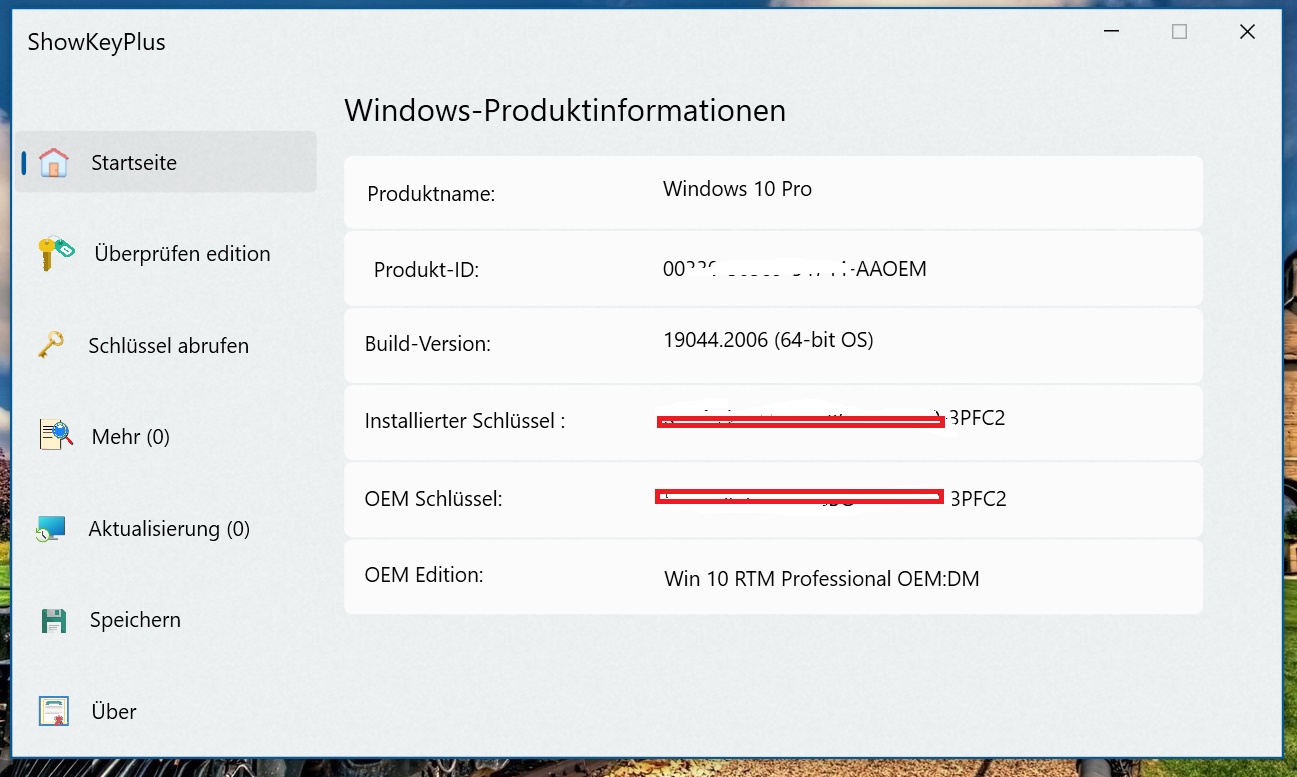
Task: Select the Windows 10 Pro product name value
Action: pos(737,188)
